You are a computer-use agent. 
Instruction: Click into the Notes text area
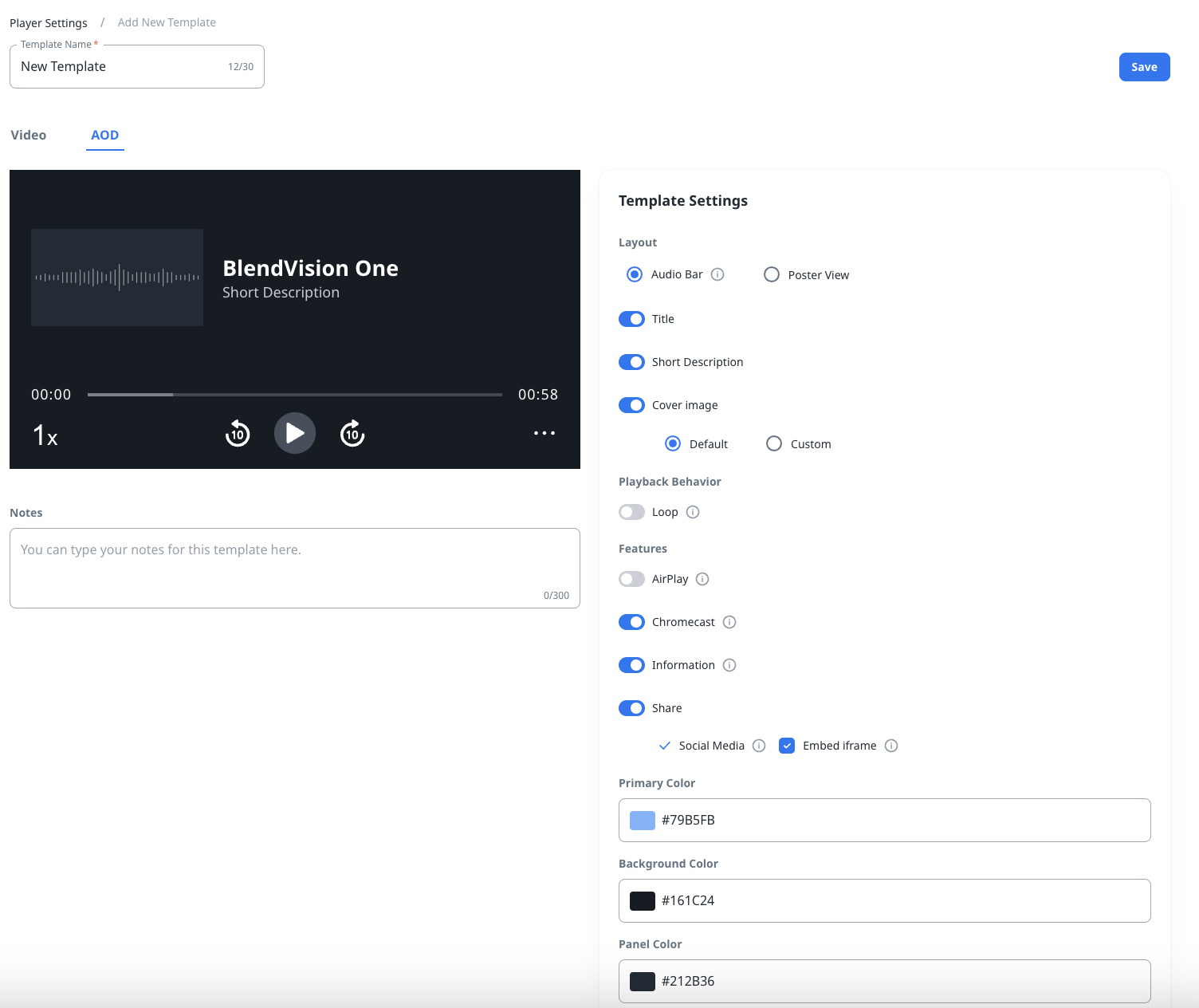pos(294,567)
